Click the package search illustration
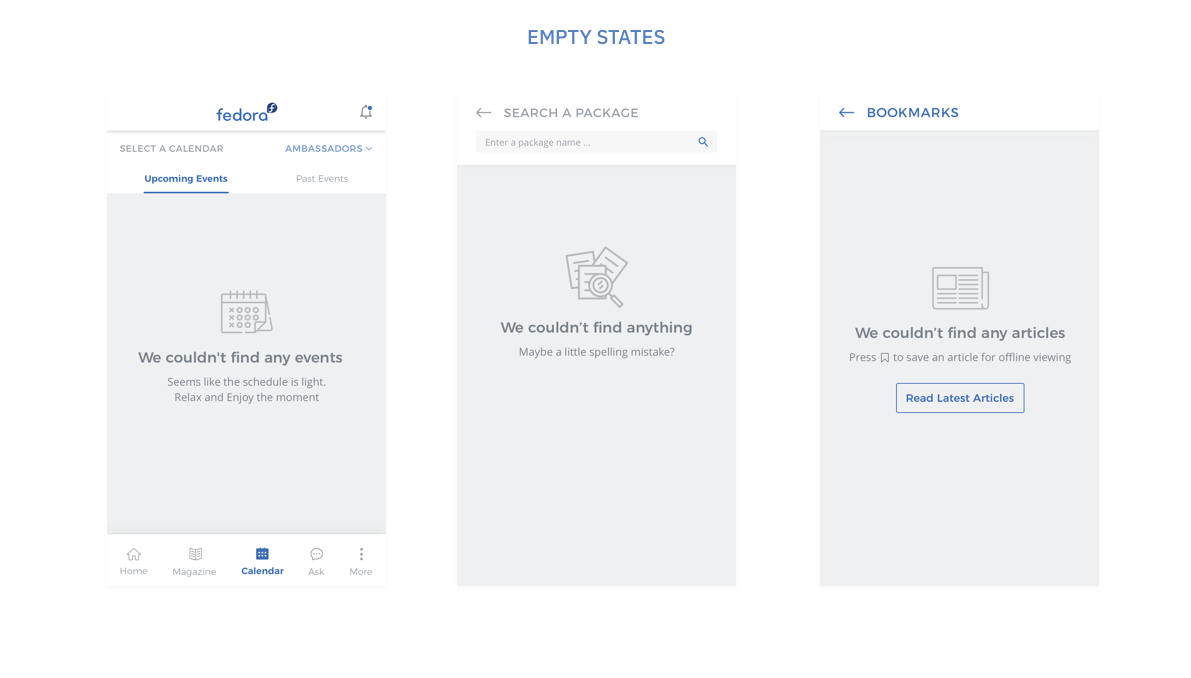1191x678 pixels. (596, 276)
